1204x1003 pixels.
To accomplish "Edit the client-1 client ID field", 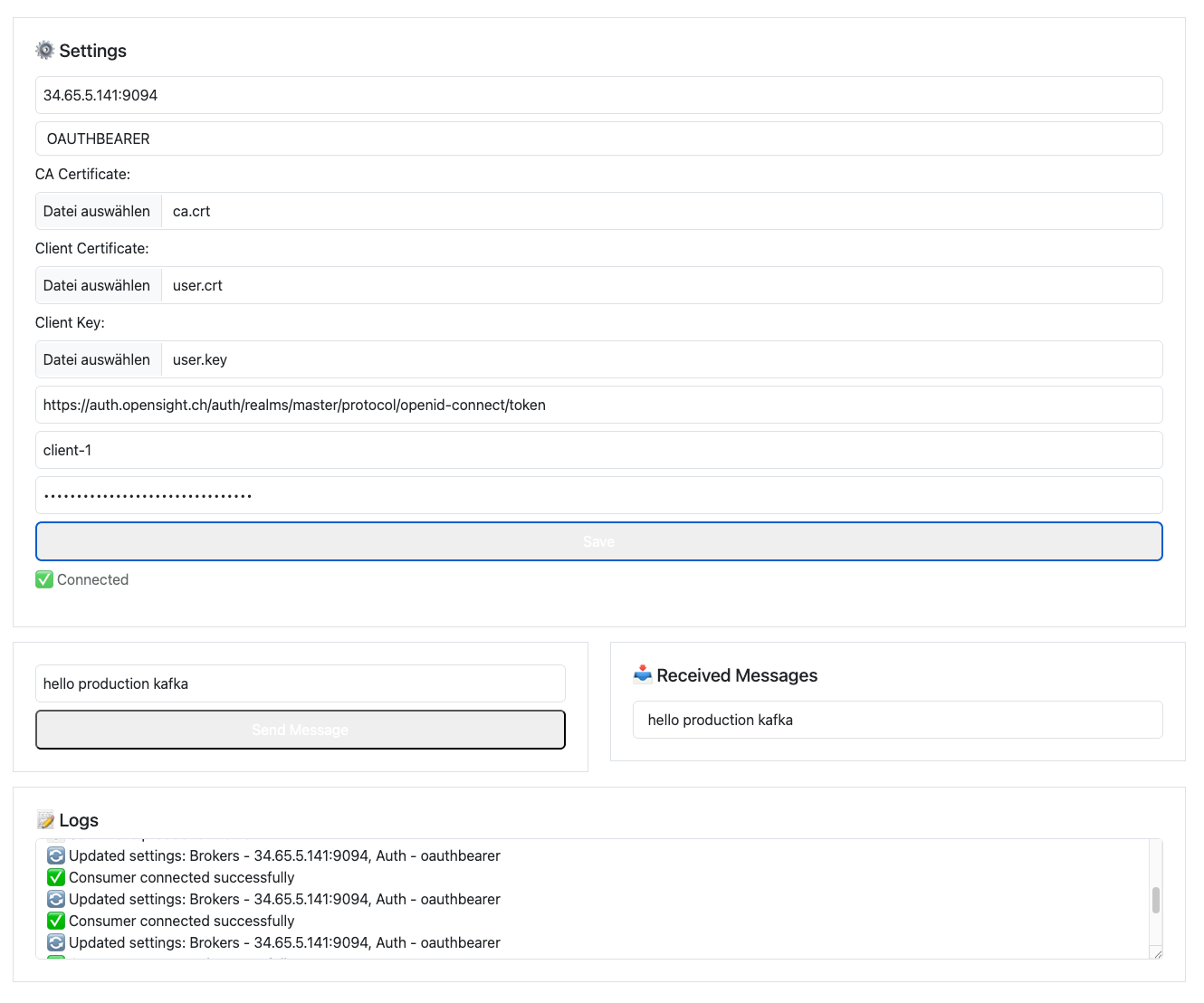I will coord(598,450).
